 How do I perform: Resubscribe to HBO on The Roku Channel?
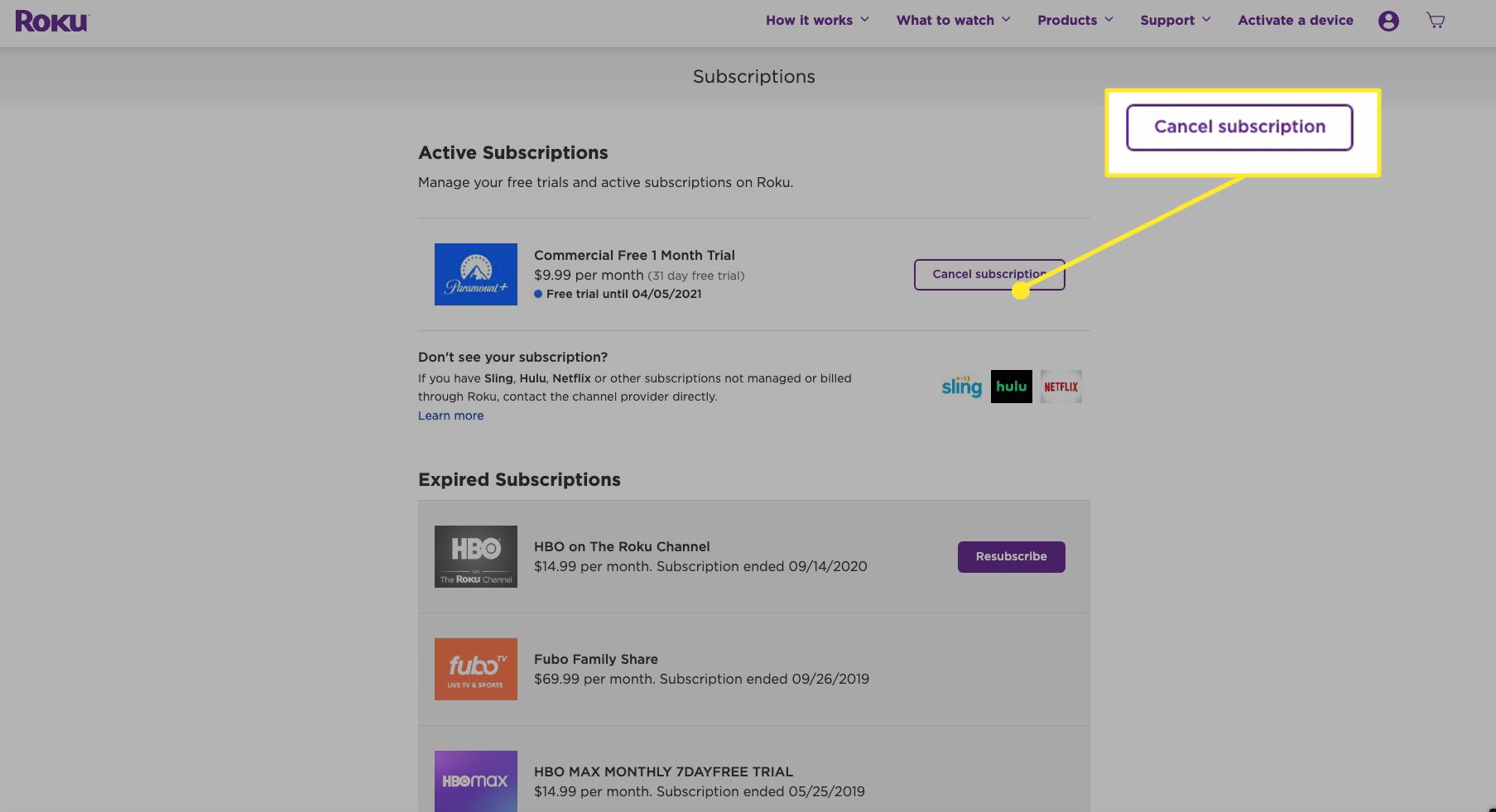click(x=1011, y=556)
